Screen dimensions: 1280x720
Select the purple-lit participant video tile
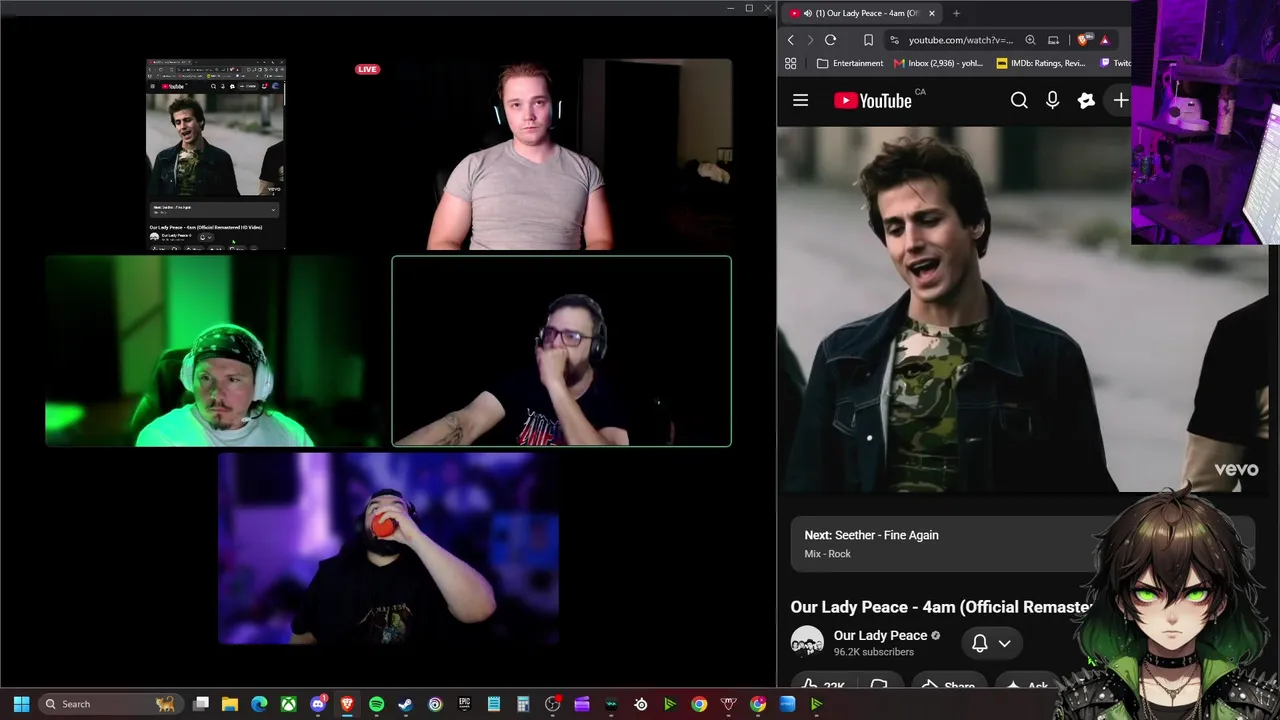pyautogui.click(x=388, y=549)
